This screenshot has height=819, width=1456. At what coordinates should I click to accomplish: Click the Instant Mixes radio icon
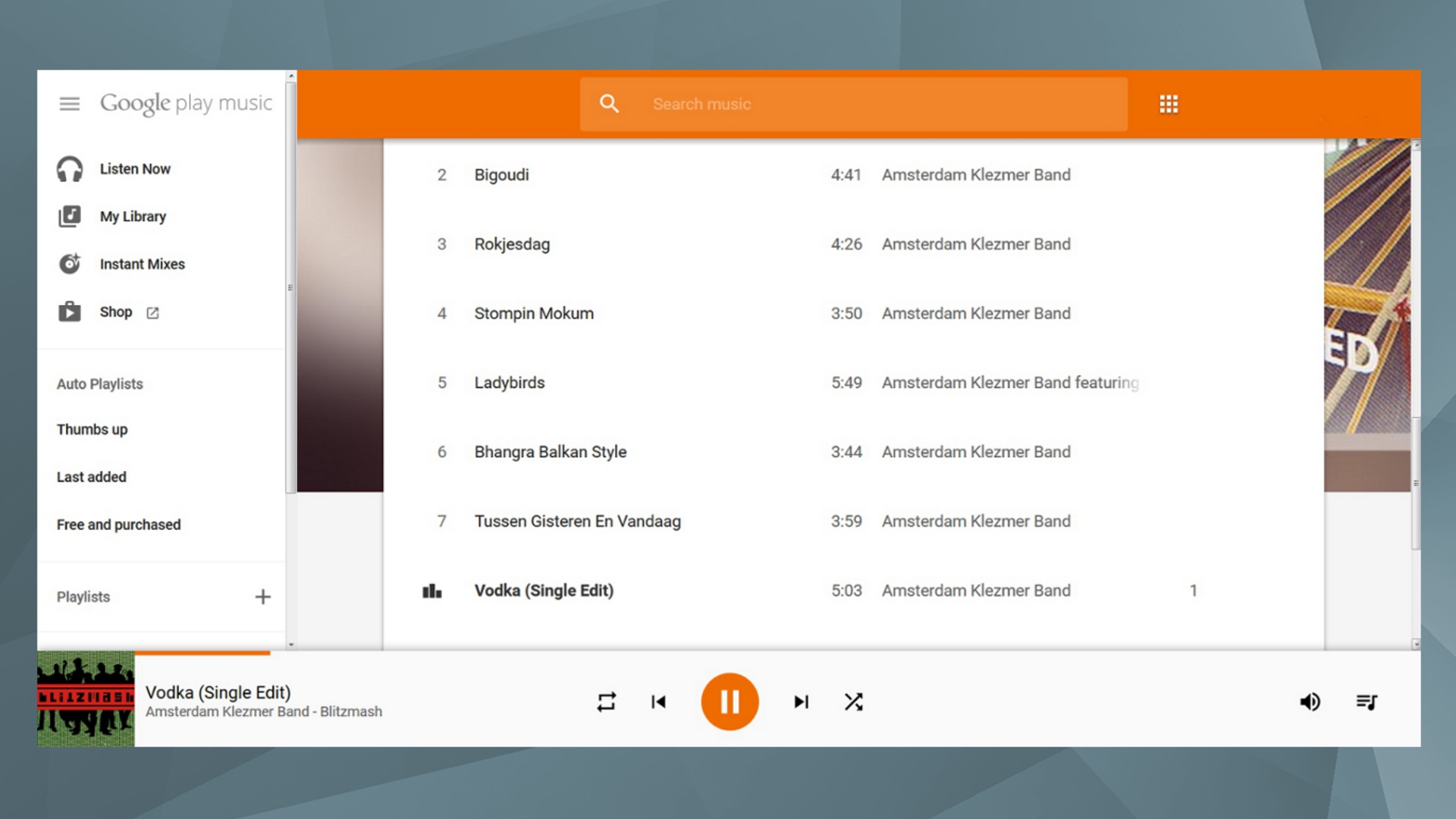point(70,264)
